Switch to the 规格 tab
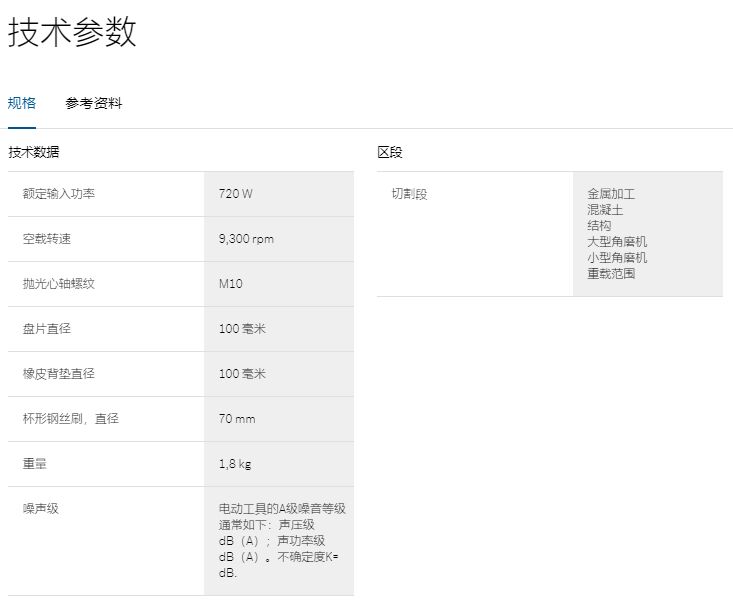Screen dimensions: 733x602 point(22,103)
